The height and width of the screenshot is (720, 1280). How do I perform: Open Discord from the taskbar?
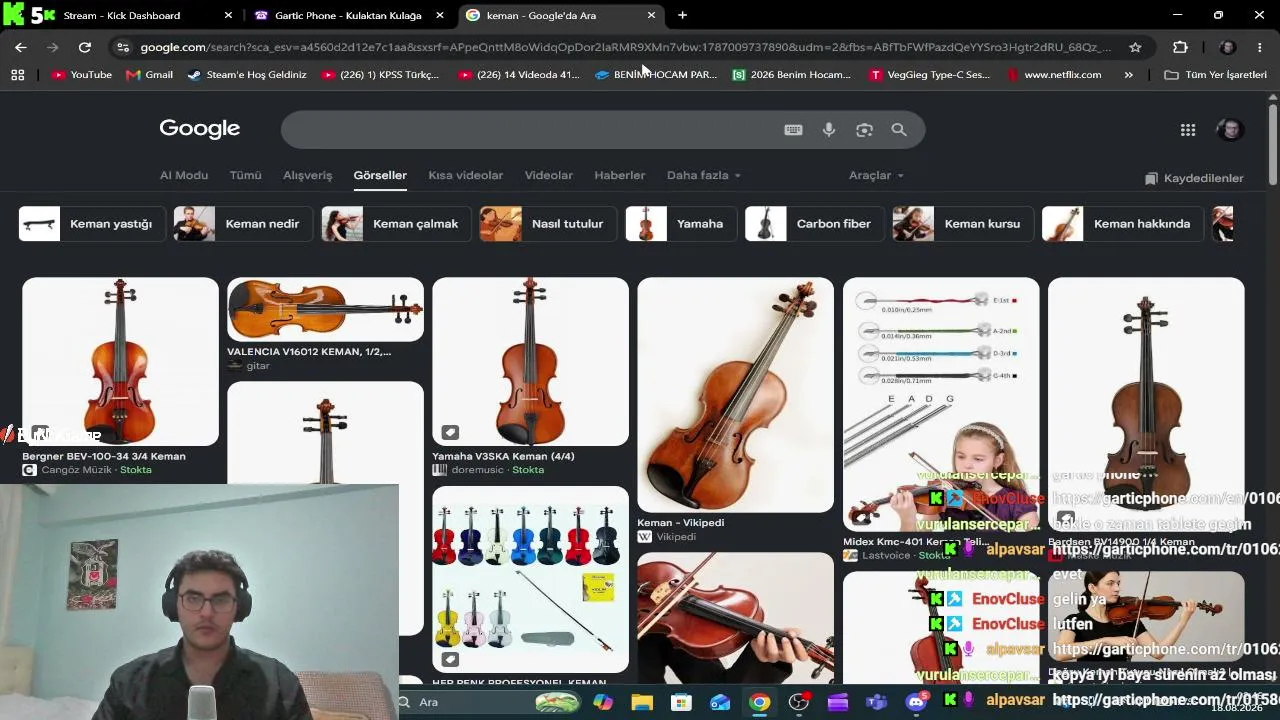[916, 702]
